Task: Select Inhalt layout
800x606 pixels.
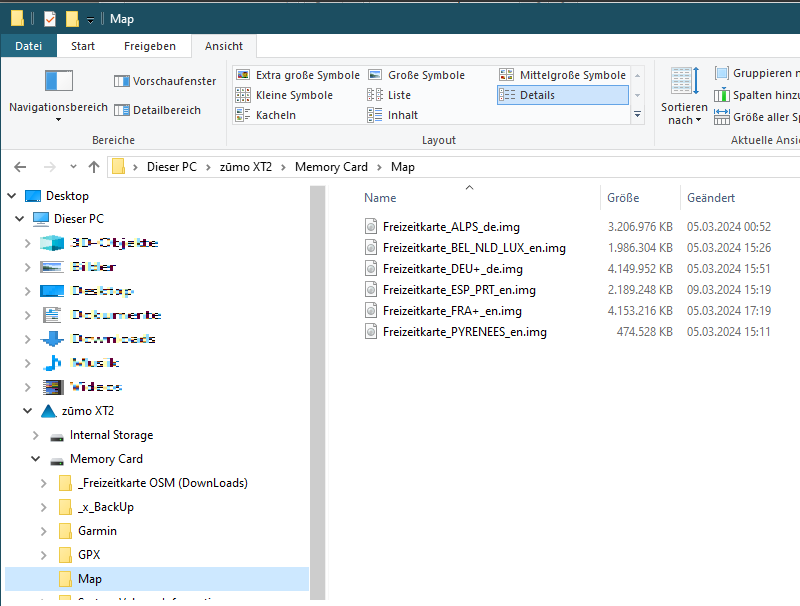Action: coord(392,115)
